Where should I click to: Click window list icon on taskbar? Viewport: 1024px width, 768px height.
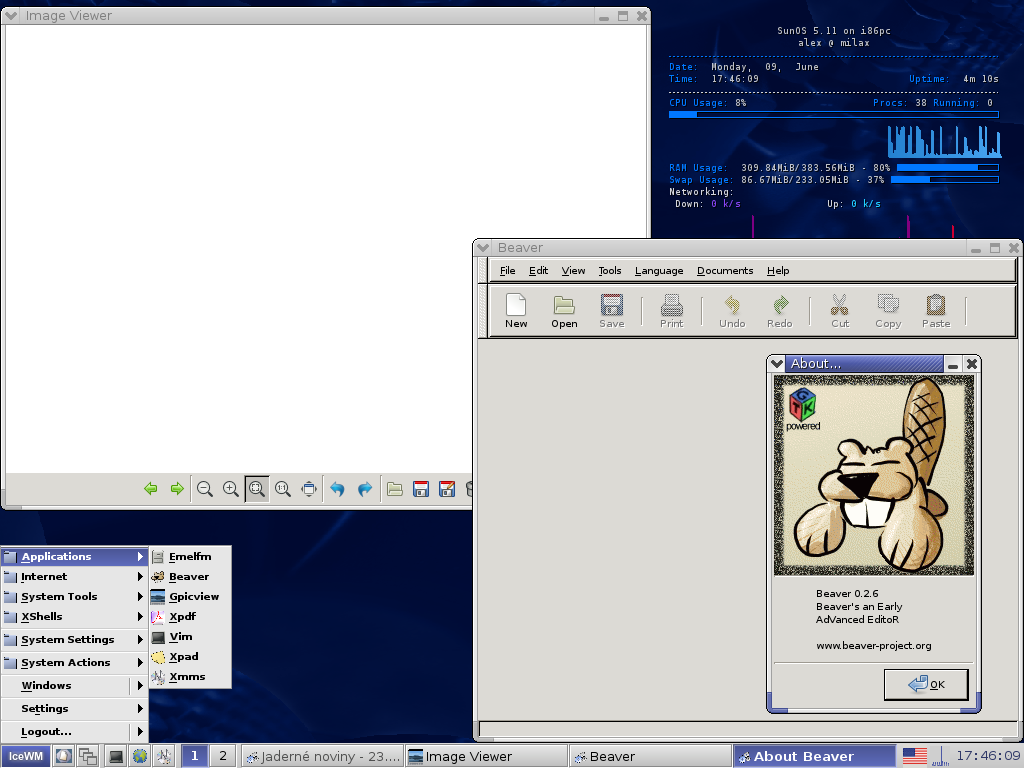88,756
